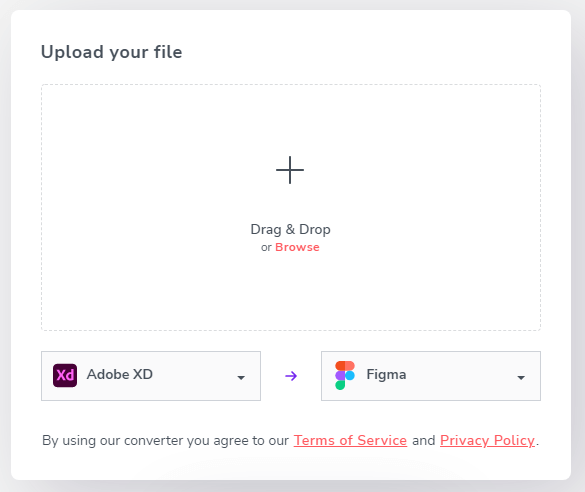This screenshot has width=585, height=492.
Task: Click the converter agreement text
Action: [165, 441]
